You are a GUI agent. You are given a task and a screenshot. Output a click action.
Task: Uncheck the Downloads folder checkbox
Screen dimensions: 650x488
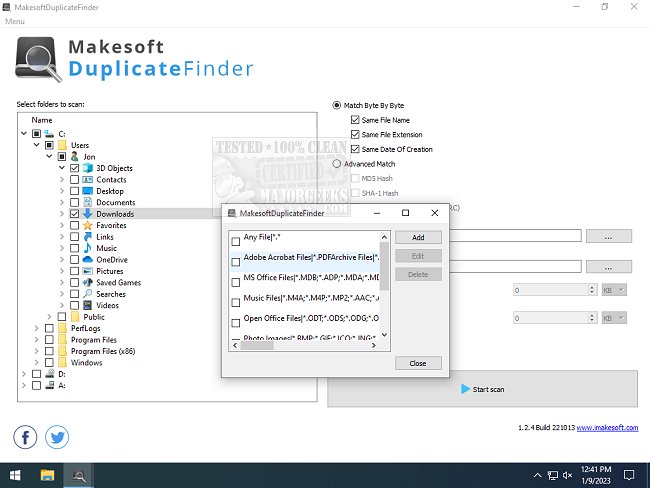[x=74, y=214]
